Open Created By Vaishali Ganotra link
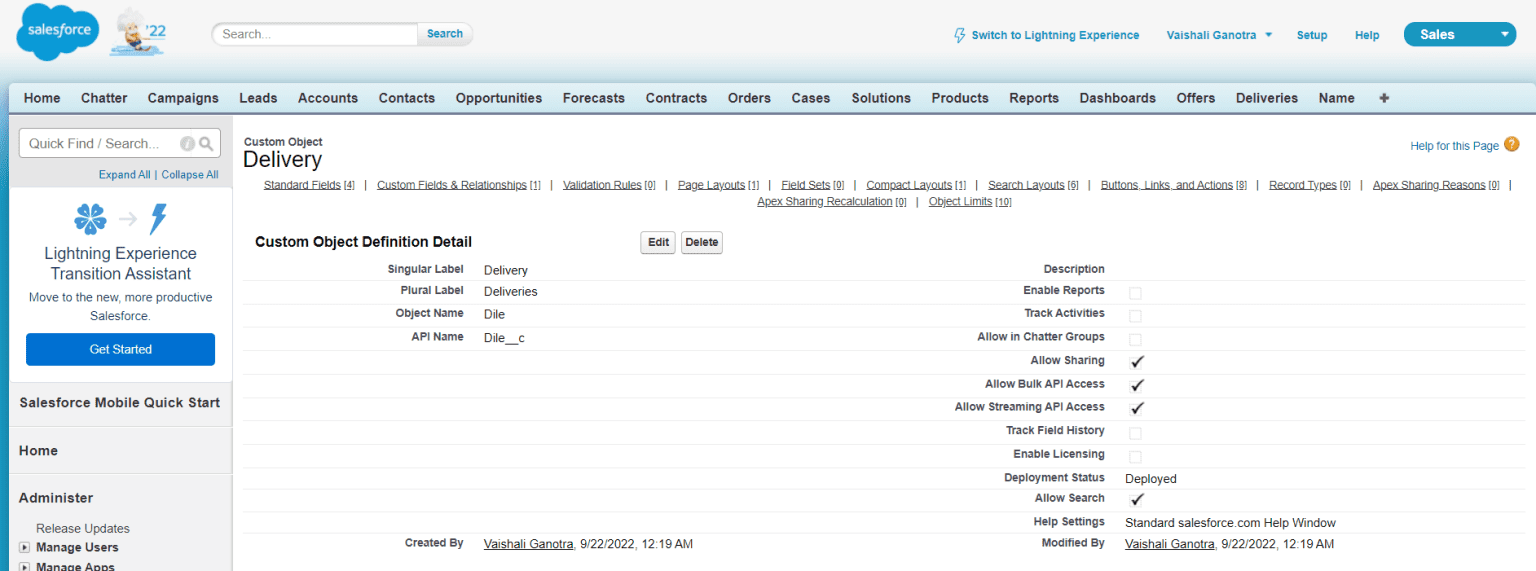This screenshot has height=571, width=1536. click(x=529, y=544)
